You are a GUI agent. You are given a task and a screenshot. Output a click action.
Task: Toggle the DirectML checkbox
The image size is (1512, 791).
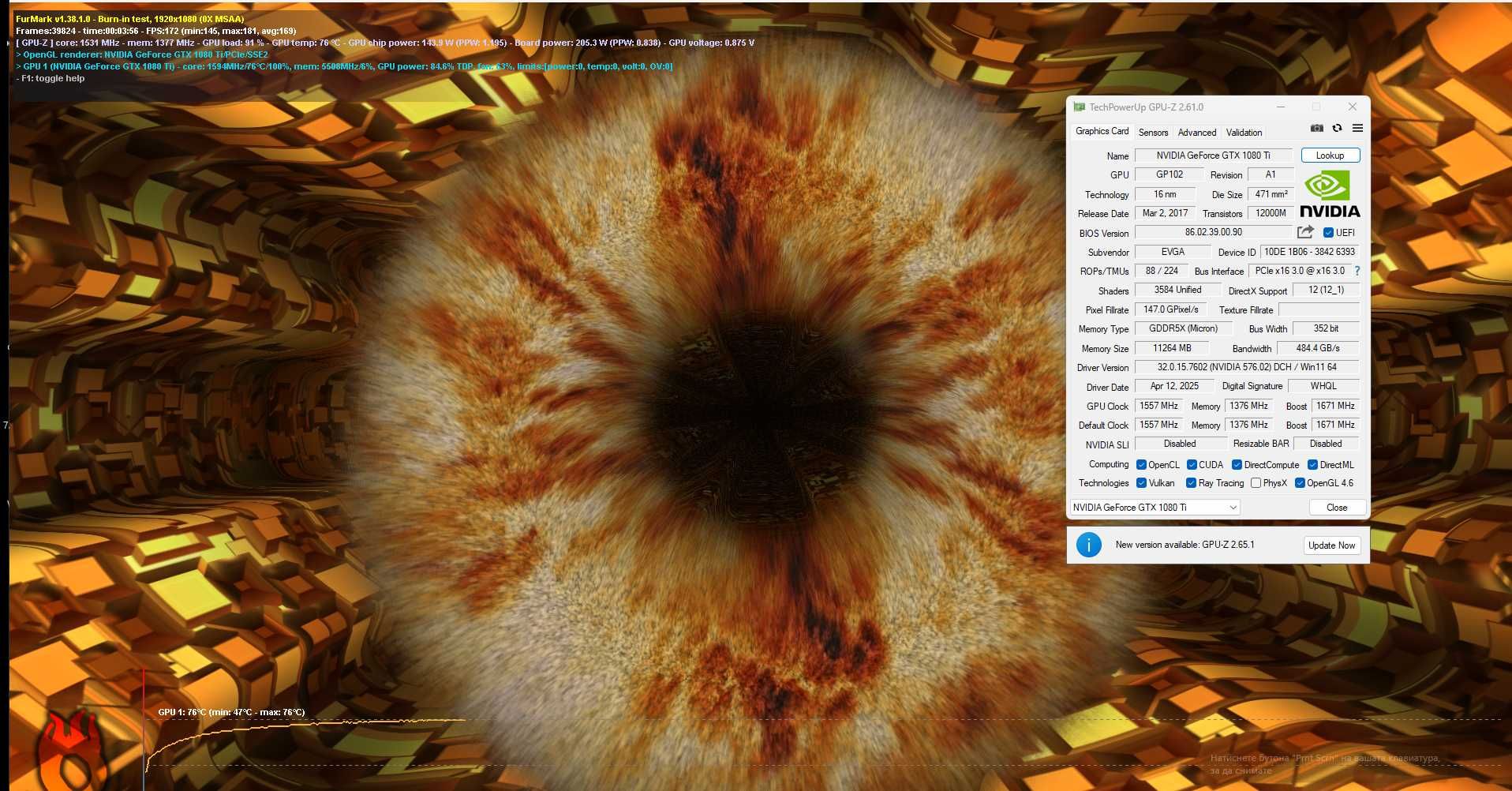click(x=1312, y=465)
